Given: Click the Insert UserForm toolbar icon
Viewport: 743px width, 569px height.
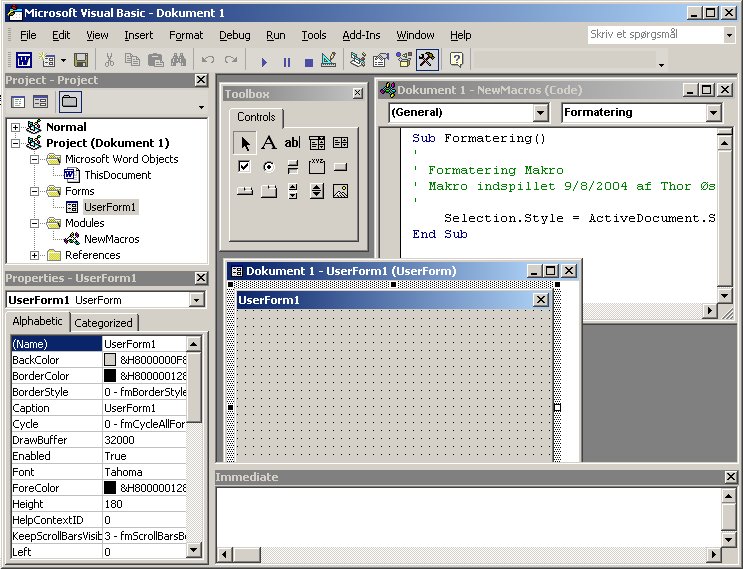Looking at the screenshot, I should pos(47,60).
